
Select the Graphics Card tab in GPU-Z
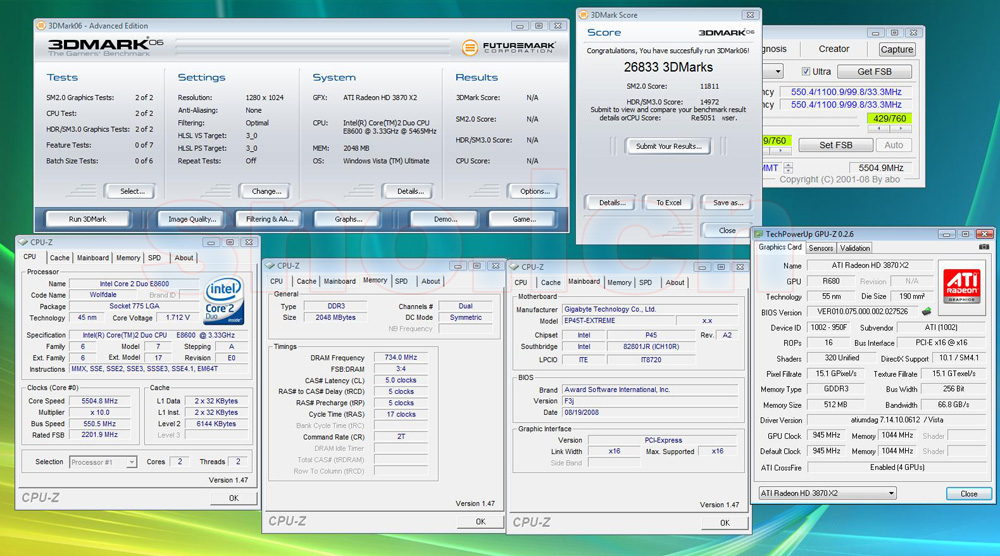coord(779,247)
